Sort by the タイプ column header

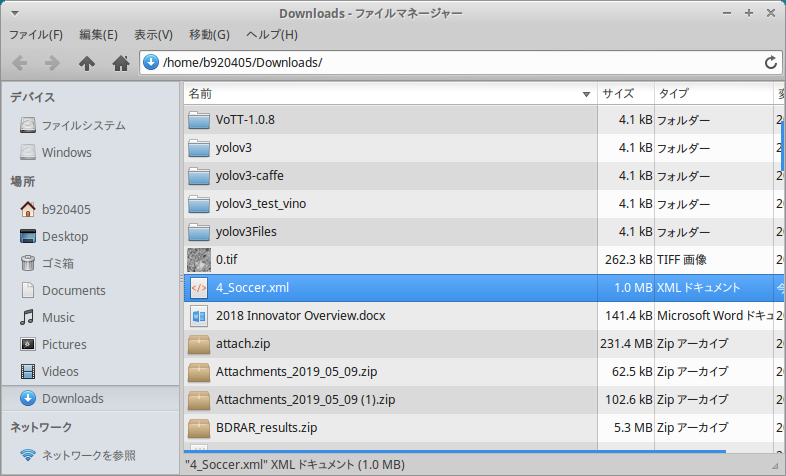[714, 94]
